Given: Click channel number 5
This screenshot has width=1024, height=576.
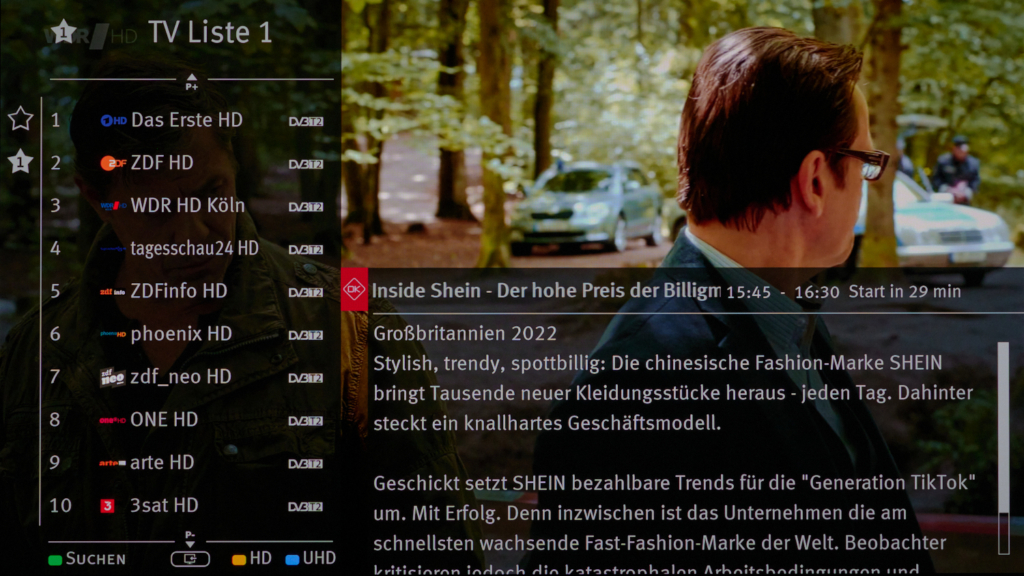Looking at the screenshot, I should pyautogui.click(x=56, y=291).
